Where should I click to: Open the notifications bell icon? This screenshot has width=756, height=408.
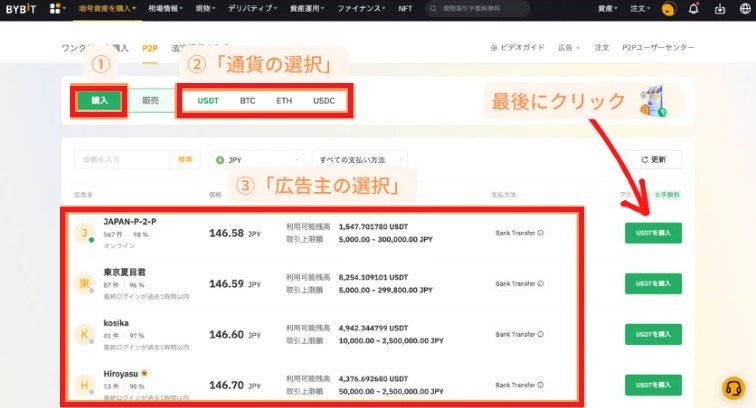[693, 8]
